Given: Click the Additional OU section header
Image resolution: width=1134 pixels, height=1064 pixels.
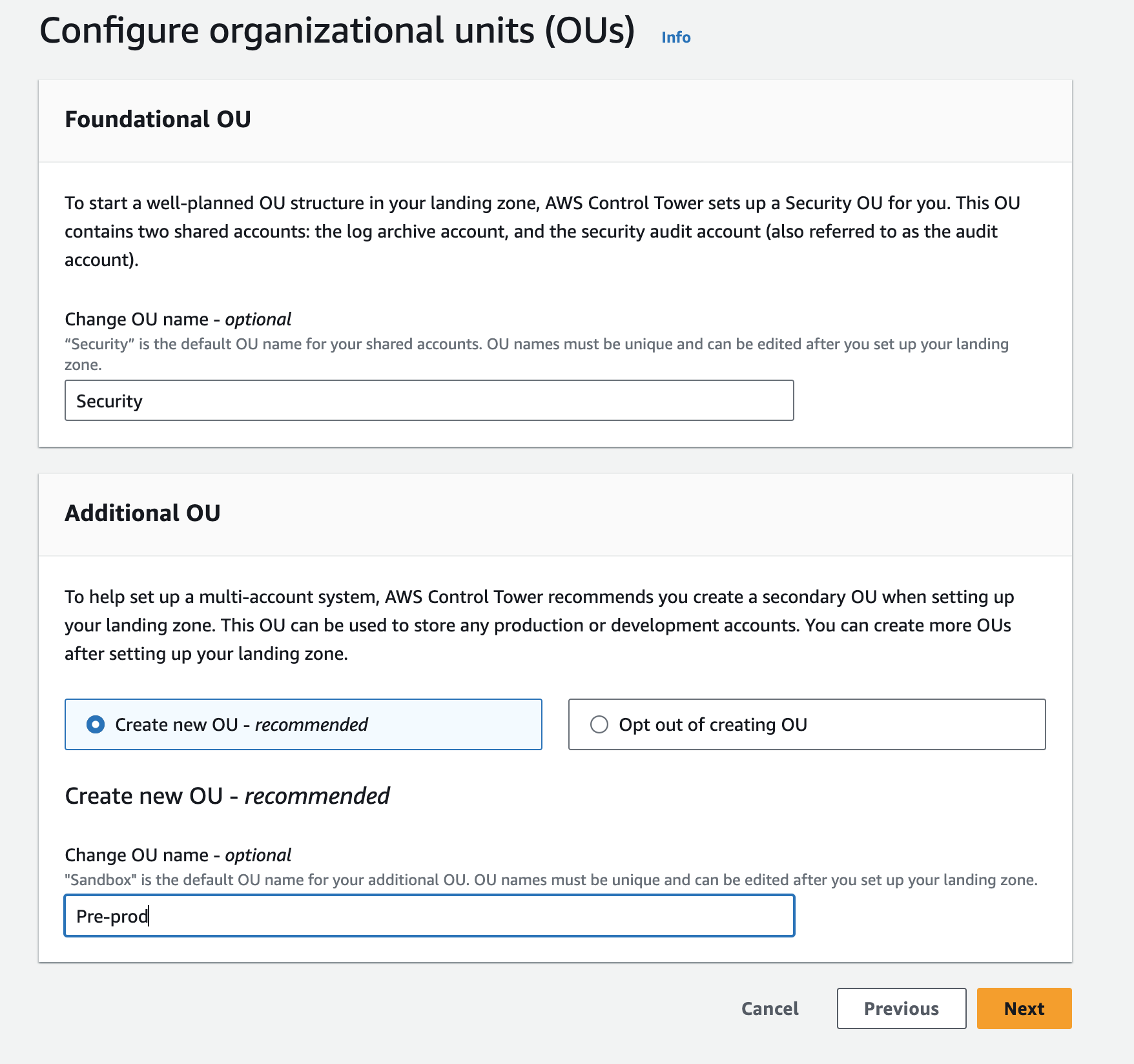Looking at the screenshot, I should pos(142,513).
